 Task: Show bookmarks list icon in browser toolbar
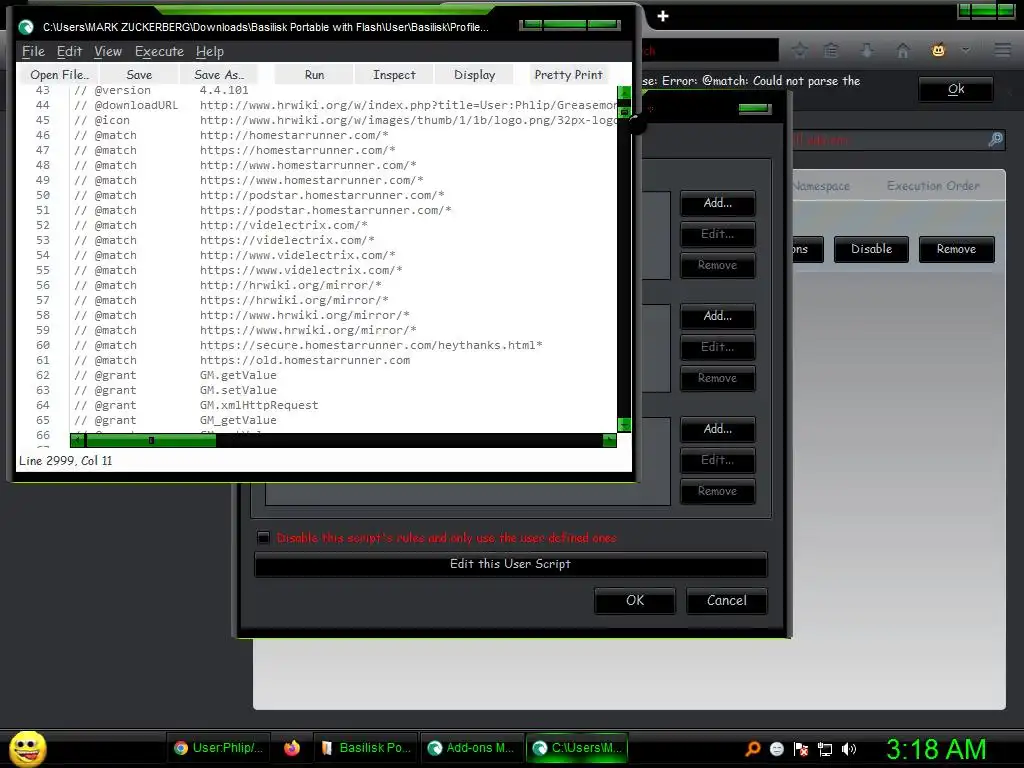pyautogui.click(x=831, y=50)
